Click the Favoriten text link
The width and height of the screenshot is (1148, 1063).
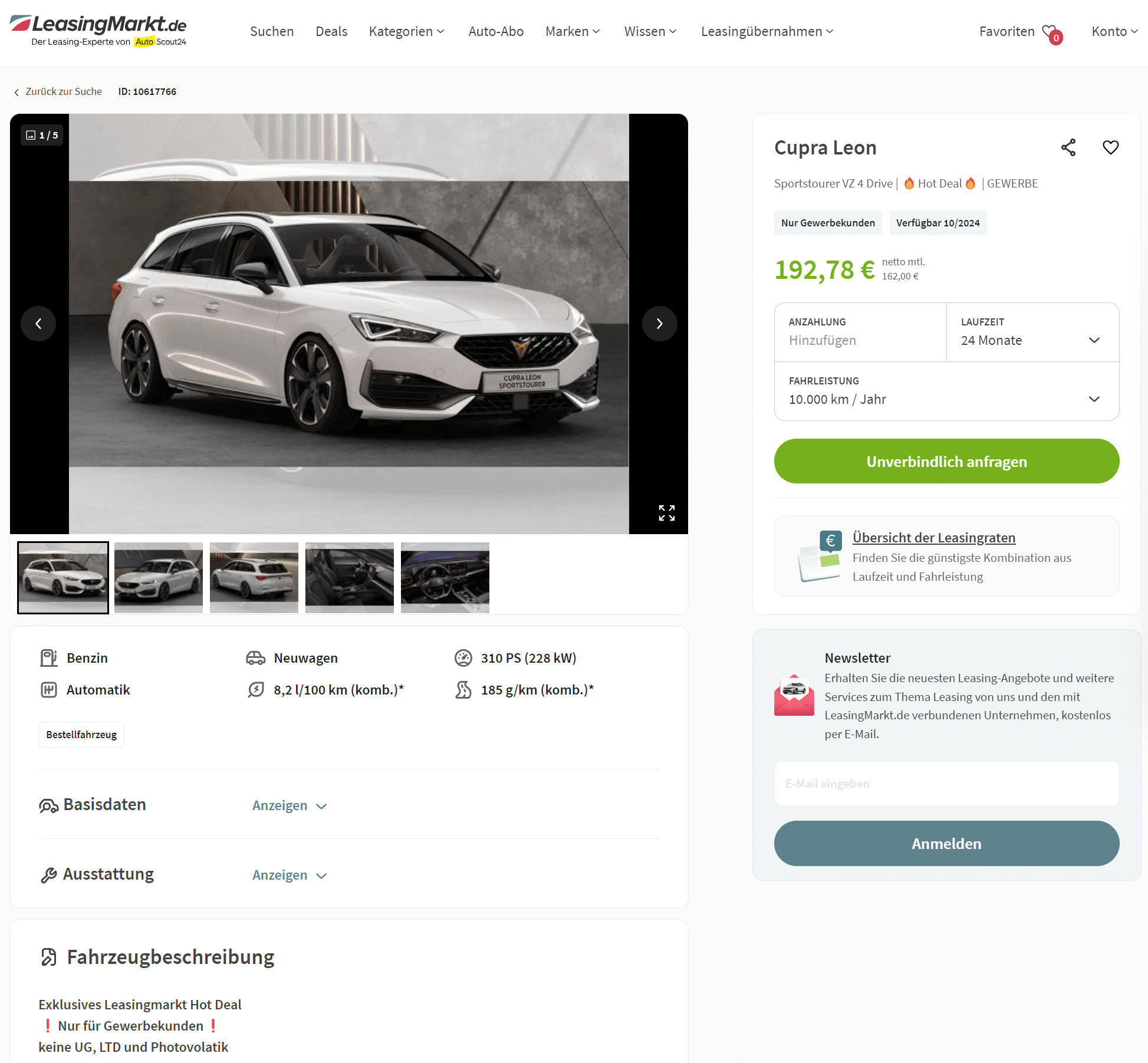(x=1006, y=31)
